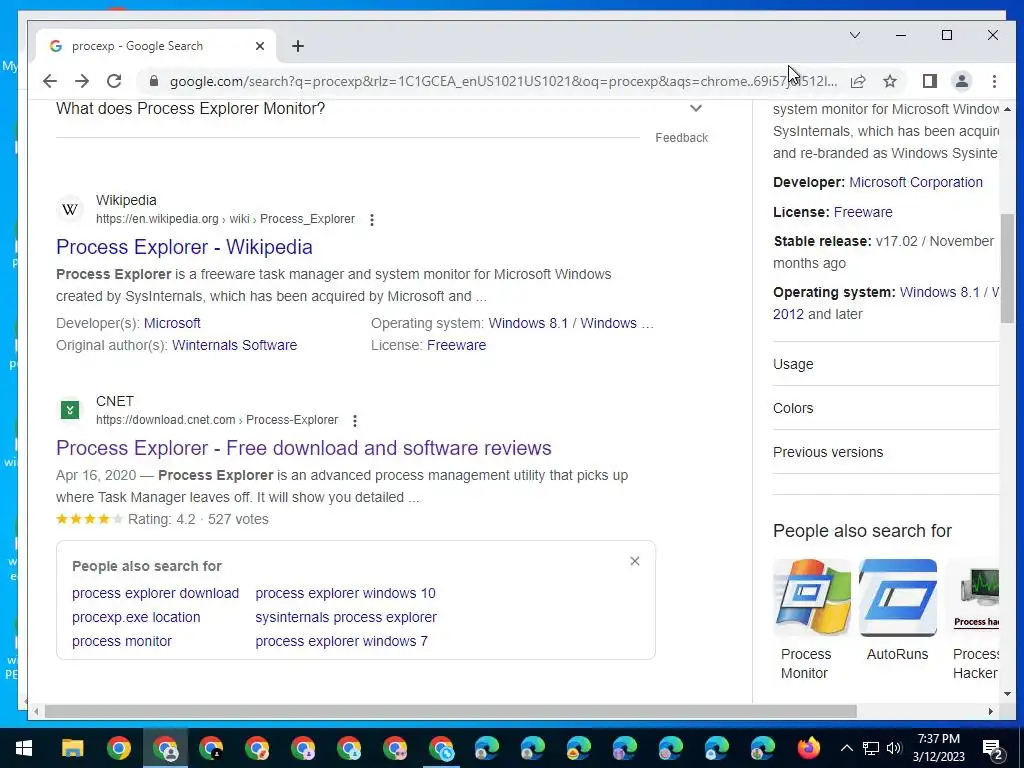Open File Explorer from the taskbar
Screen dimensions: 1024x768
tap(72, 748)
